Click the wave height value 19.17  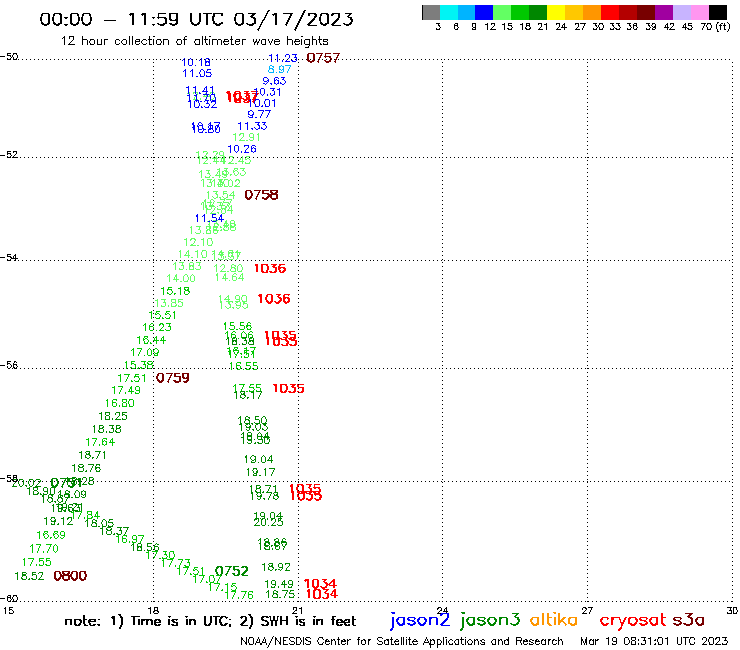click(261, 472)
